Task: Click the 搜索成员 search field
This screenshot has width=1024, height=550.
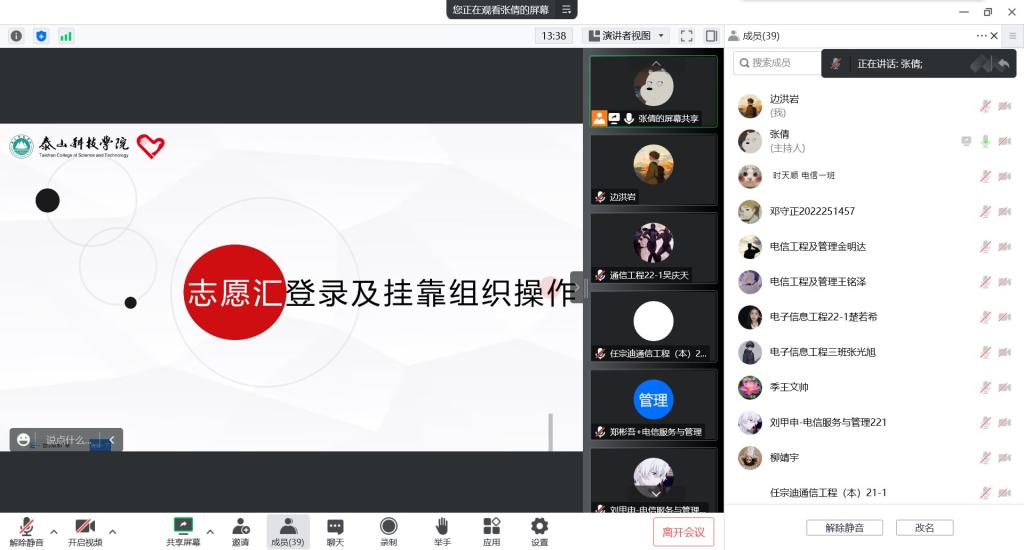Action: pos(775,63)
